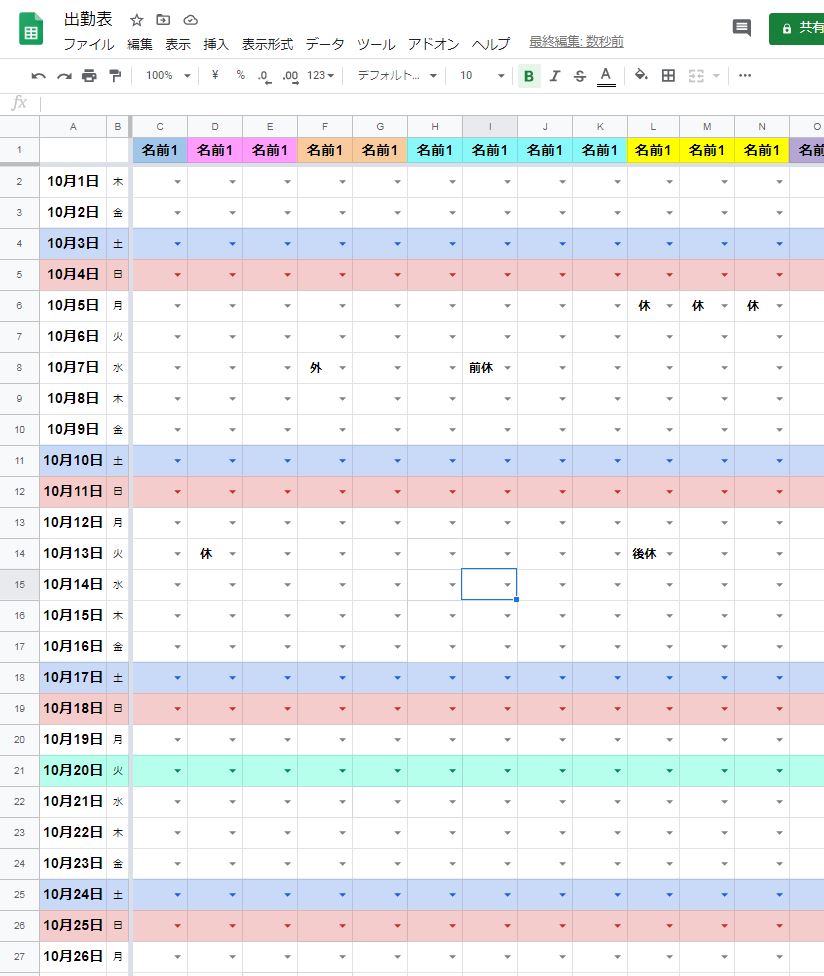Screen dimensions: 824x976
Task: Click the move to folder icon
Action: pos(164,20)
